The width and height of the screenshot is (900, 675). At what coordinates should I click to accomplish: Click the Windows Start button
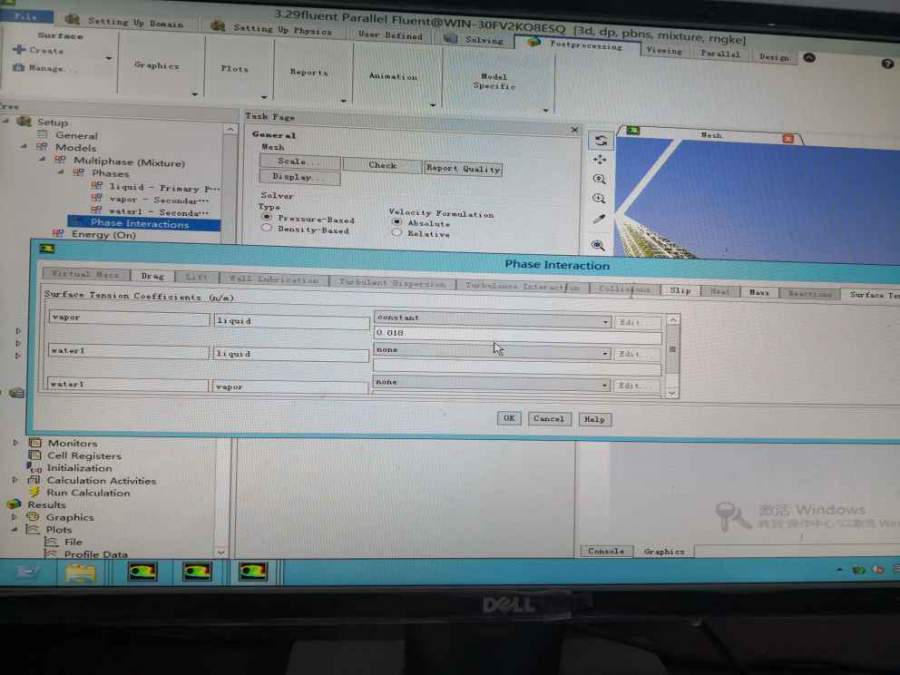click(26, 572)
